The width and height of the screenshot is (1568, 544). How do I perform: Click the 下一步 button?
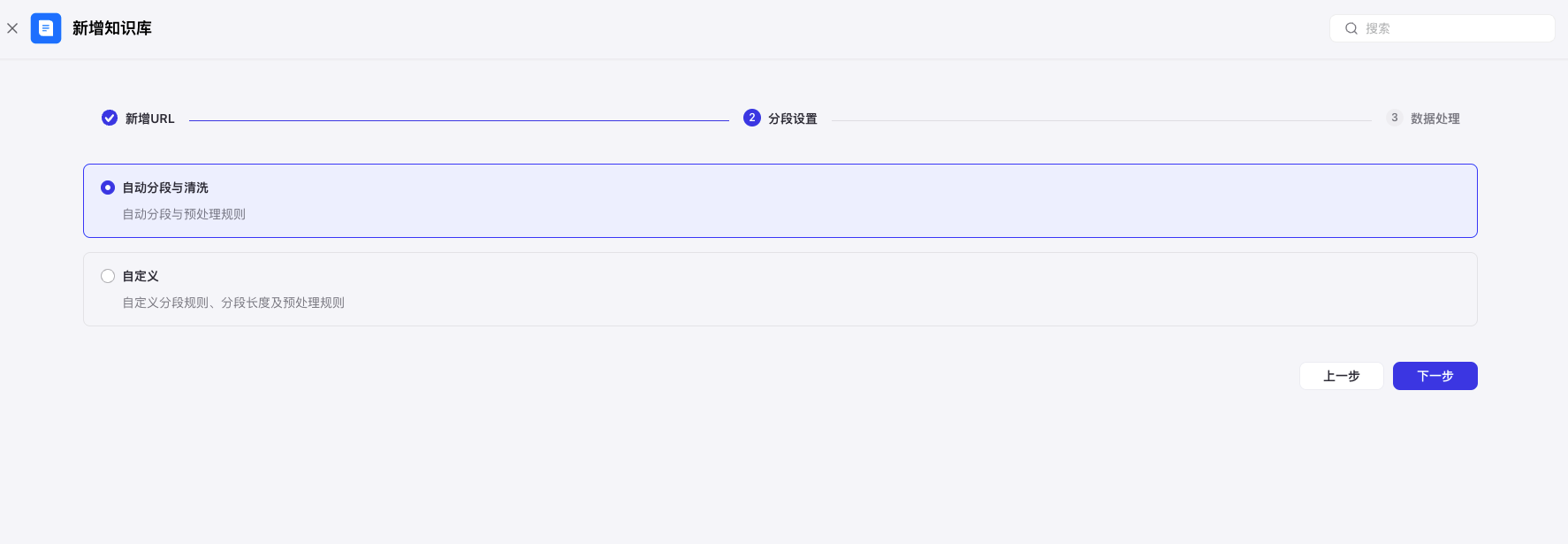click(x=1435, y=376)
